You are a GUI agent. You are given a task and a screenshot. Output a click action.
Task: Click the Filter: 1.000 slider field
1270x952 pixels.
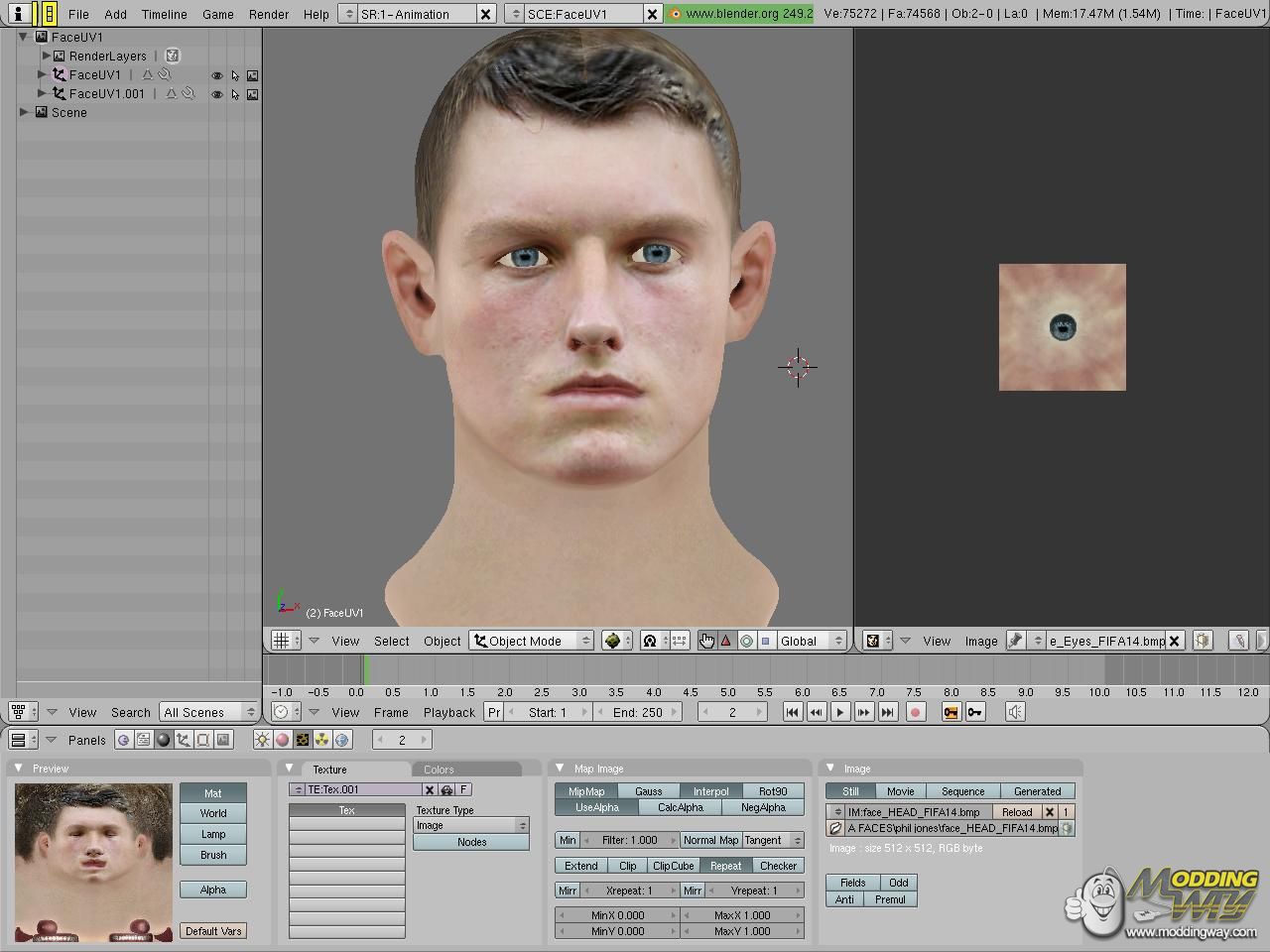point(629,840)
